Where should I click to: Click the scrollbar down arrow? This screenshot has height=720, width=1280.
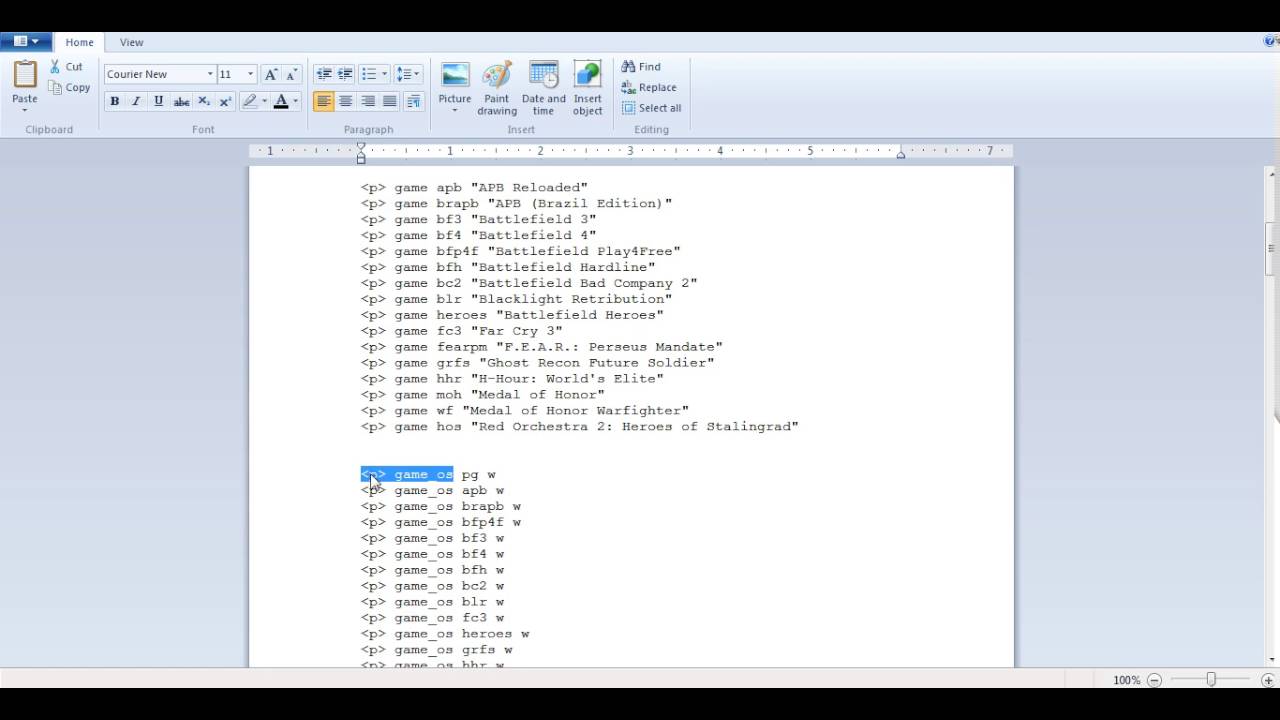1271,660
